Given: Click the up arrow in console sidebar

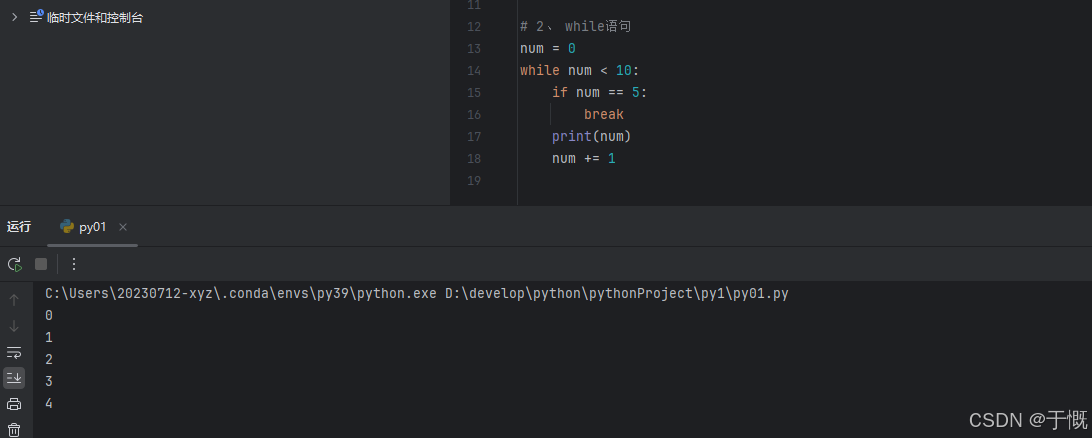Looking at the screenshot, I should coord(14,300).
